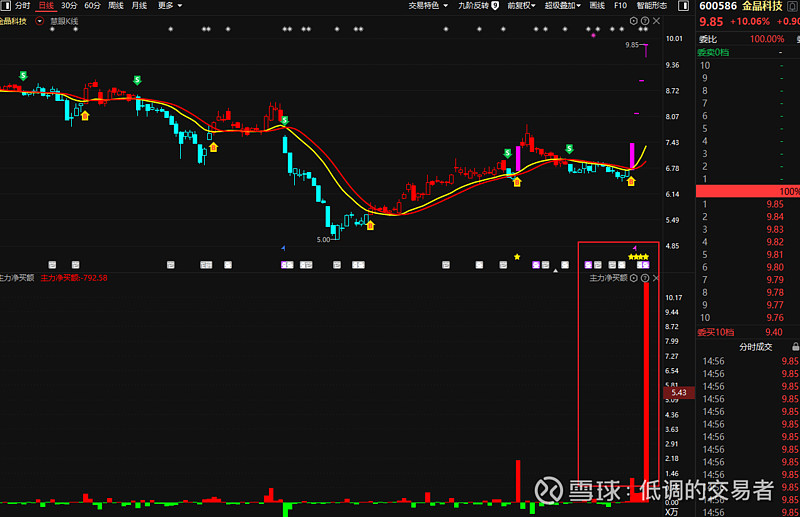Expand the round dropdown beside 金晶科技
Image resolution: width=800 pixels, height=517 pixels.
pos(39,21)
